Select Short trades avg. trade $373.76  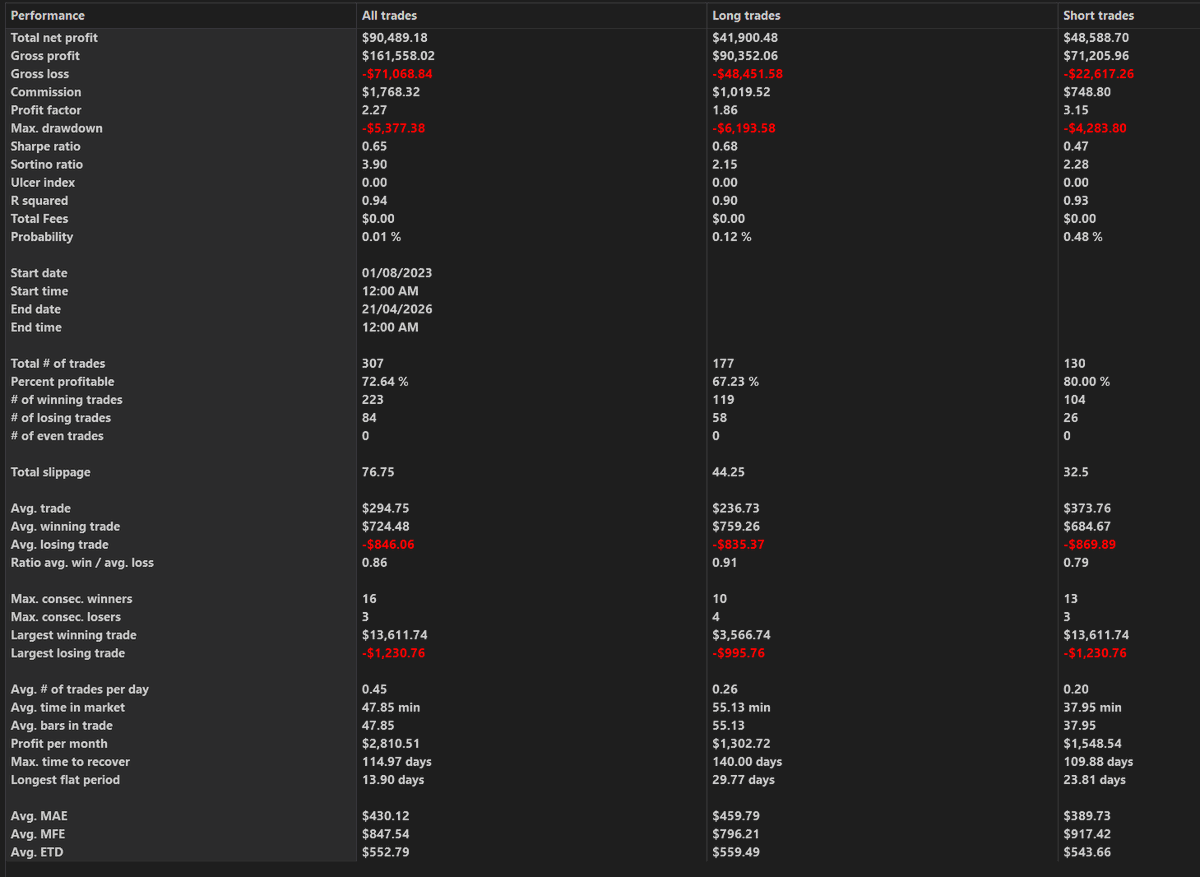1086,508
